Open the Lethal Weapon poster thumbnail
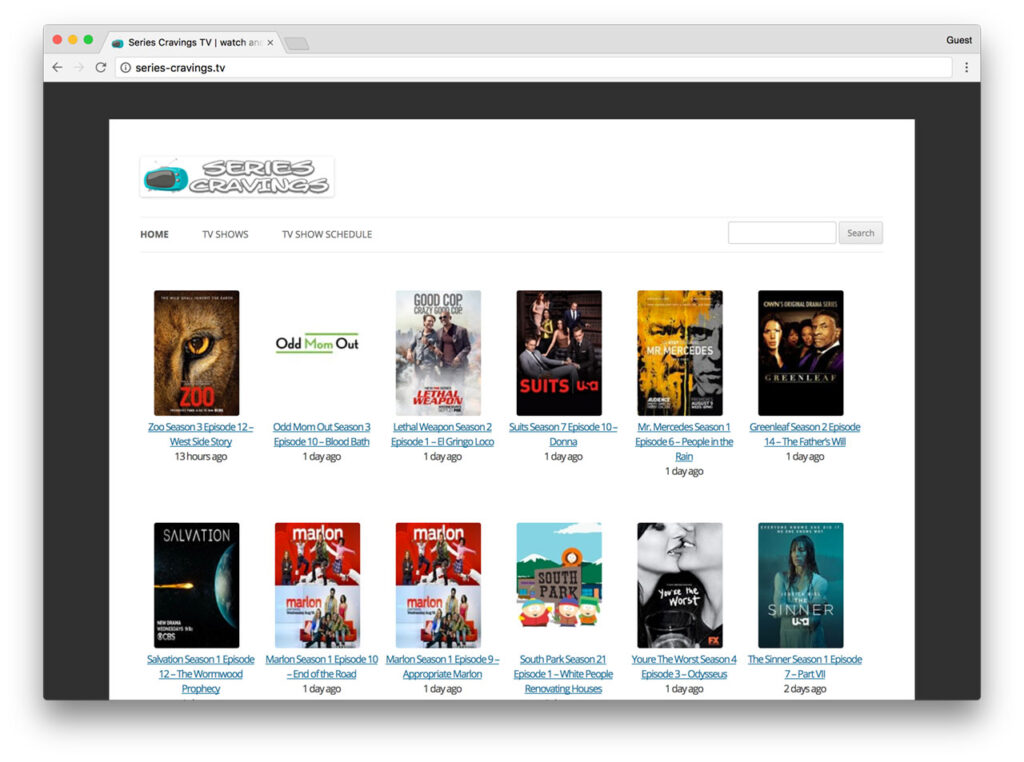1024x762 pixels. click(x=438, y=353)
